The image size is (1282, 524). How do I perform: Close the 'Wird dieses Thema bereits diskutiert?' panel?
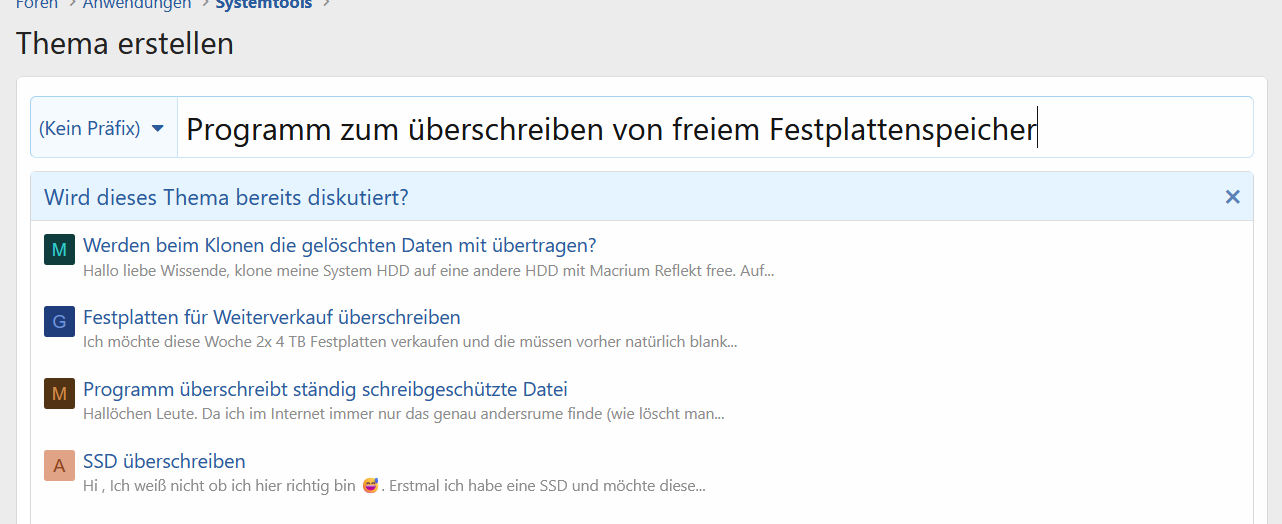(1232, 197)
